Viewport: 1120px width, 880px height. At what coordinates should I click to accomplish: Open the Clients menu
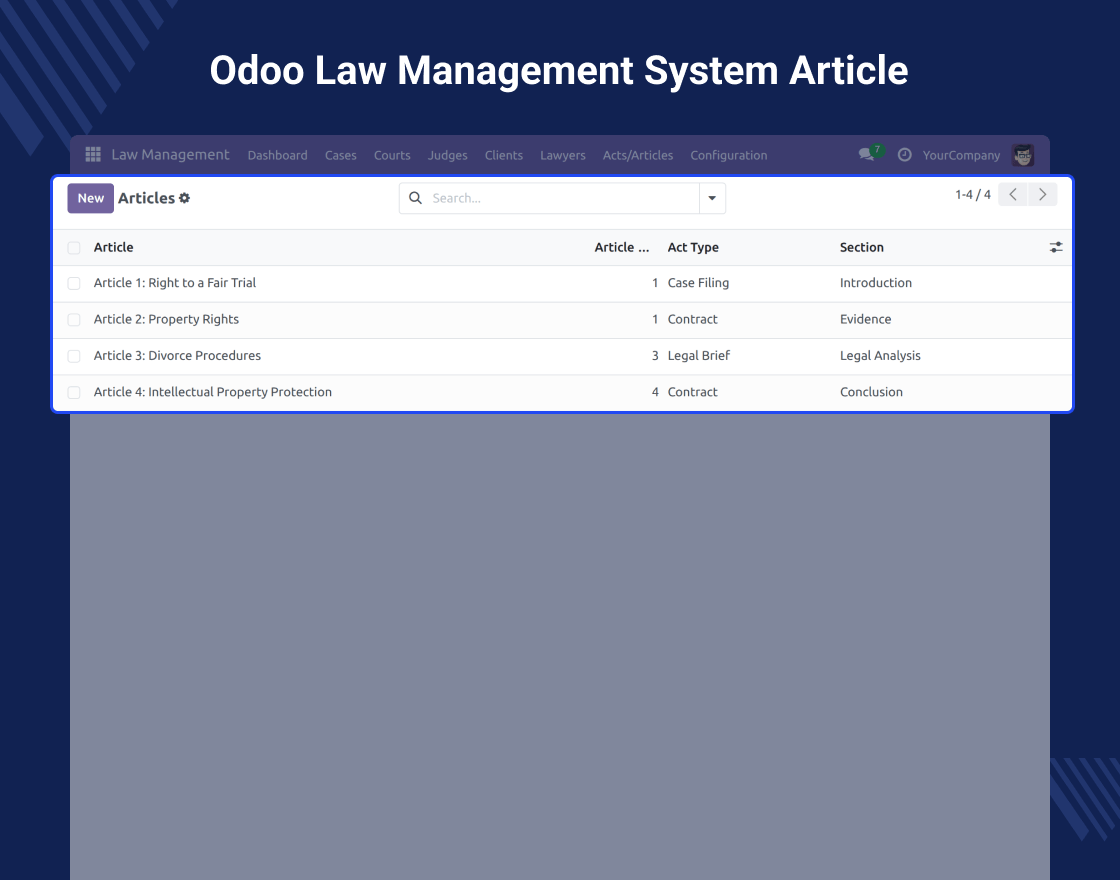[x=504, y=155]
